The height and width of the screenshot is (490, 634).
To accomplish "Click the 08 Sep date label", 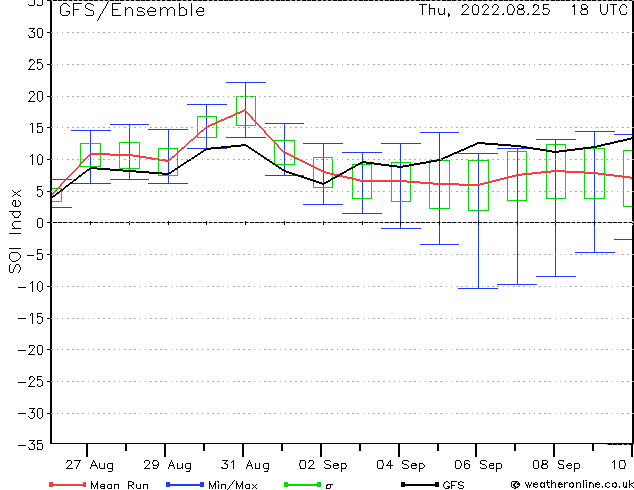I will click(x=556, y=465).
